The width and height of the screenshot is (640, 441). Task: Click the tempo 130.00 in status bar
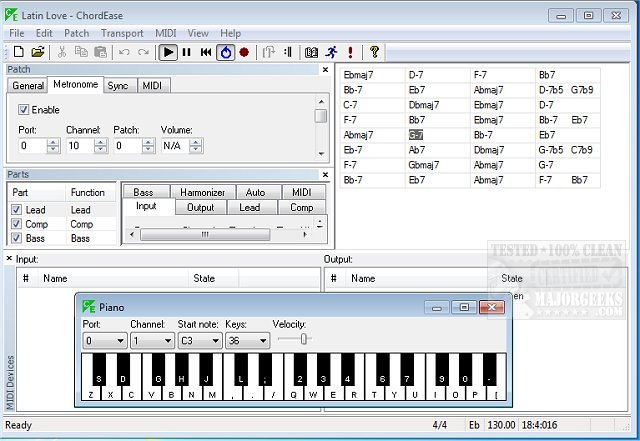tap(501, 425)
